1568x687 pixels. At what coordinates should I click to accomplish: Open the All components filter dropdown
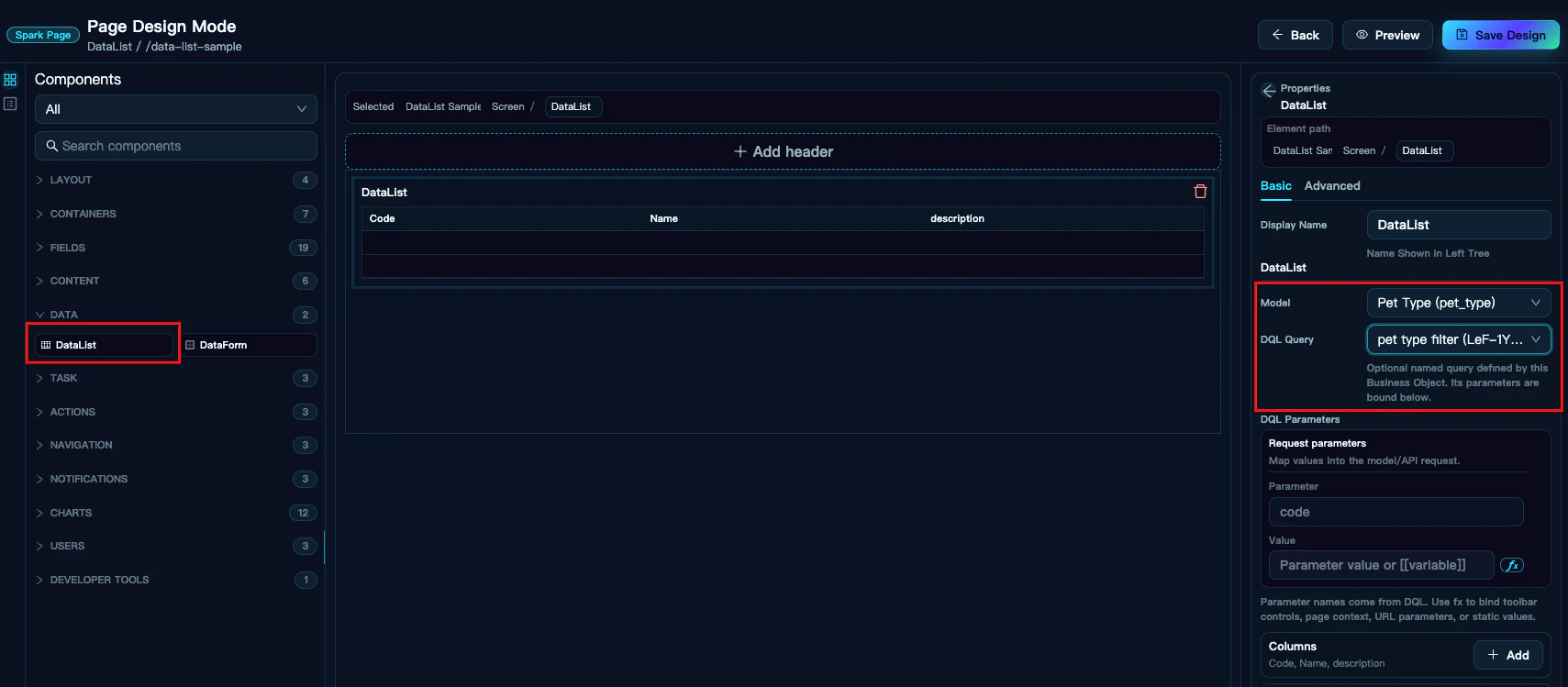176,109
